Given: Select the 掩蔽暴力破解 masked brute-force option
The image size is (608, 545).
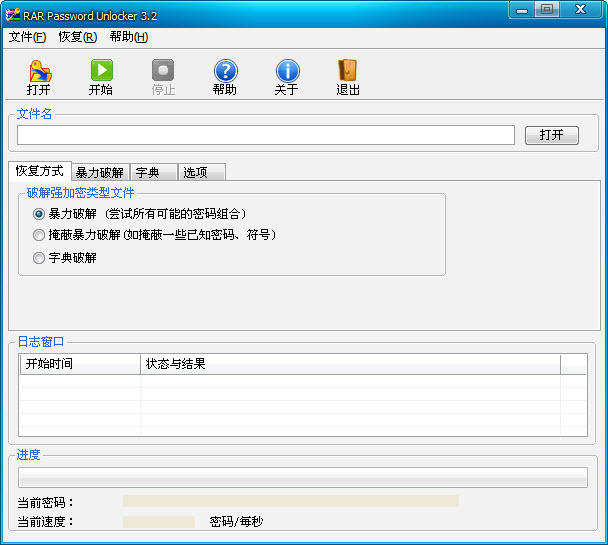Looking at the screenshot, I should click(39, 235).
